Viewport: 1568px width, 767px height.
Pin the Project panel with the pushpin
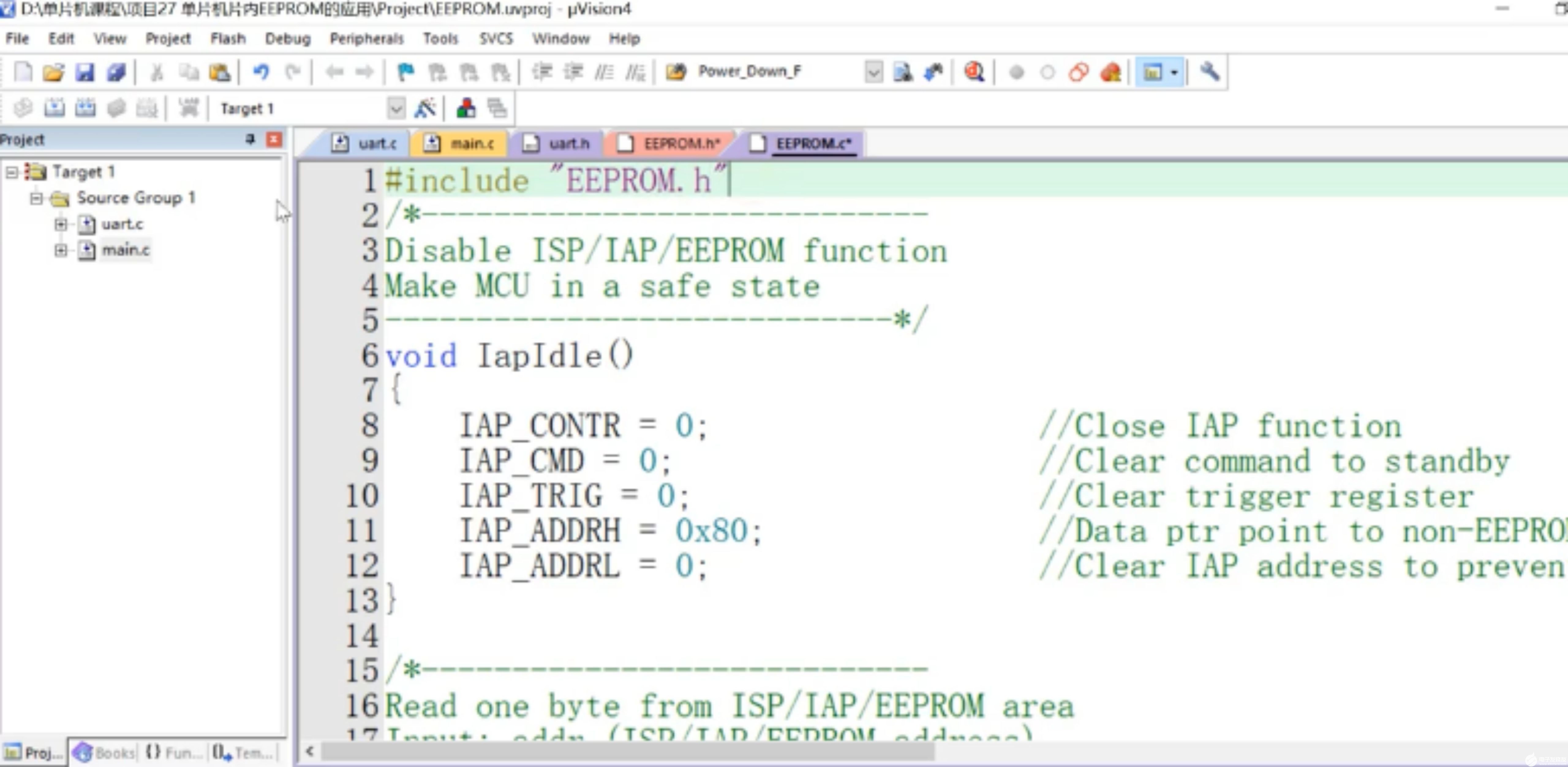click(250, 140)
